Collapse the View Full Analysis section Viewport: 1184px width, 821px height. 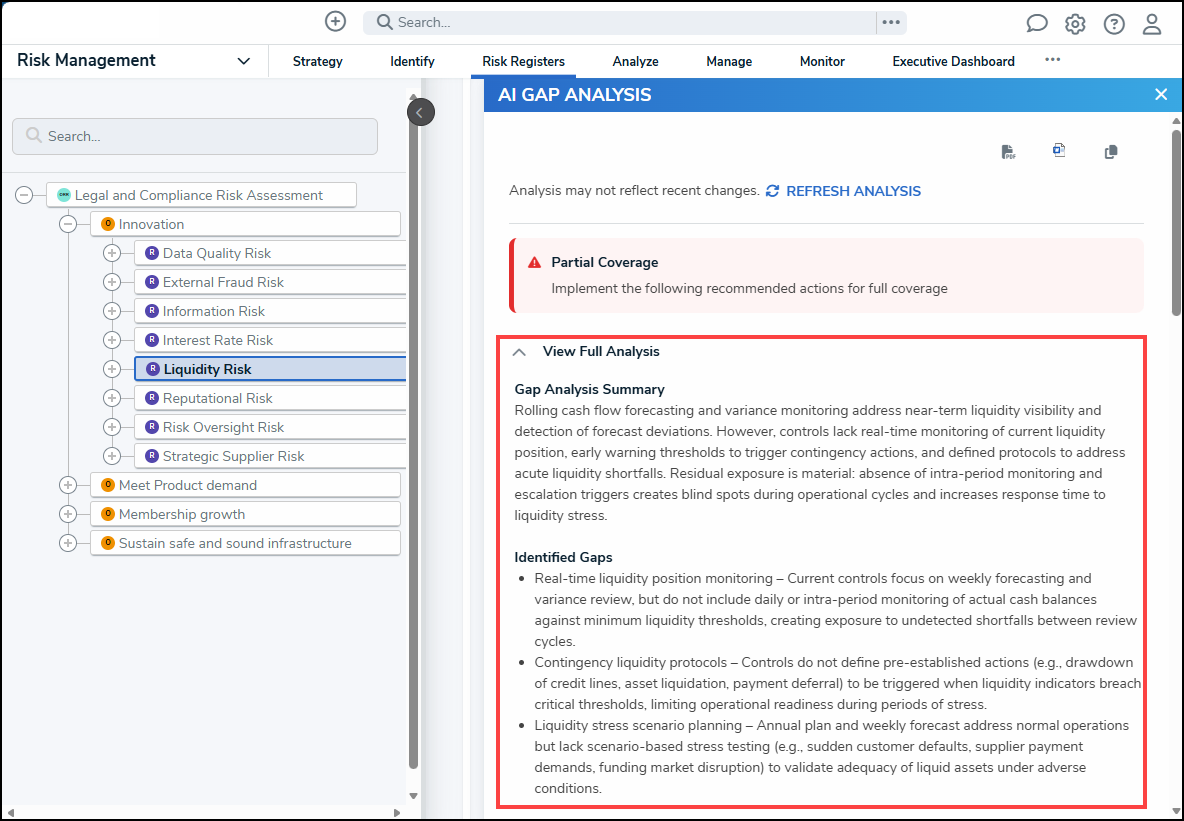pos(519,352)
